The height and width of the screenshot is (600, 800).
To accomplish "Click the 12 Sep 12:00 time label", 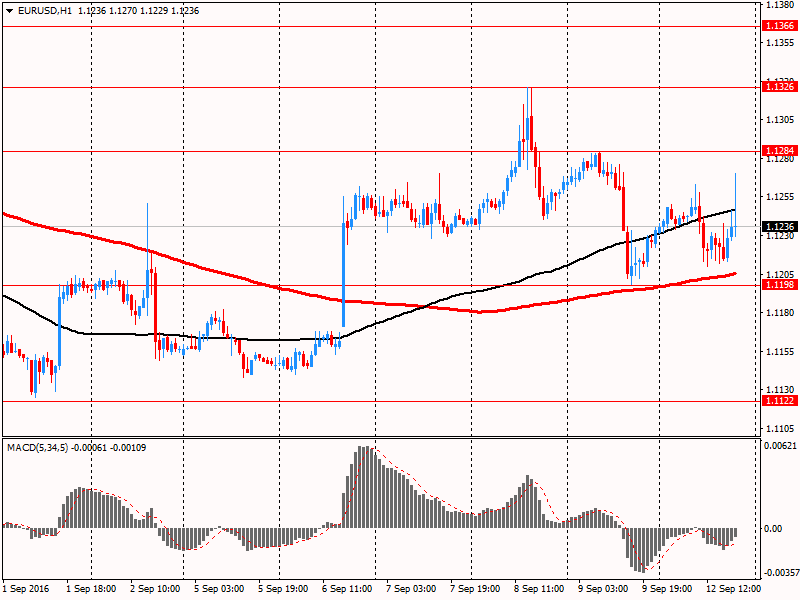I will [731, 590].
